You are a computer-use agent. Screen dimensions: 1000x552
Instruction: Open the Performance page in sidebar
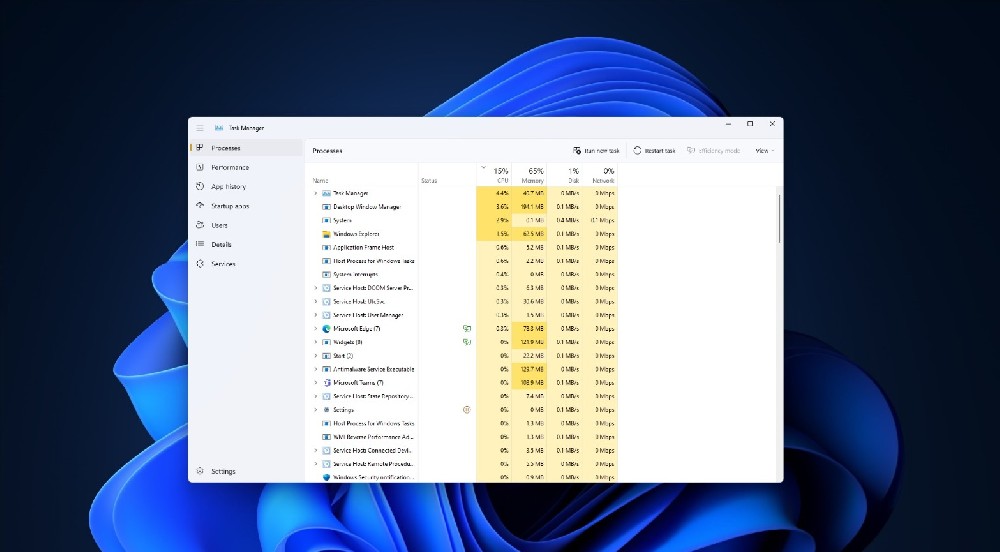[229, 167]
